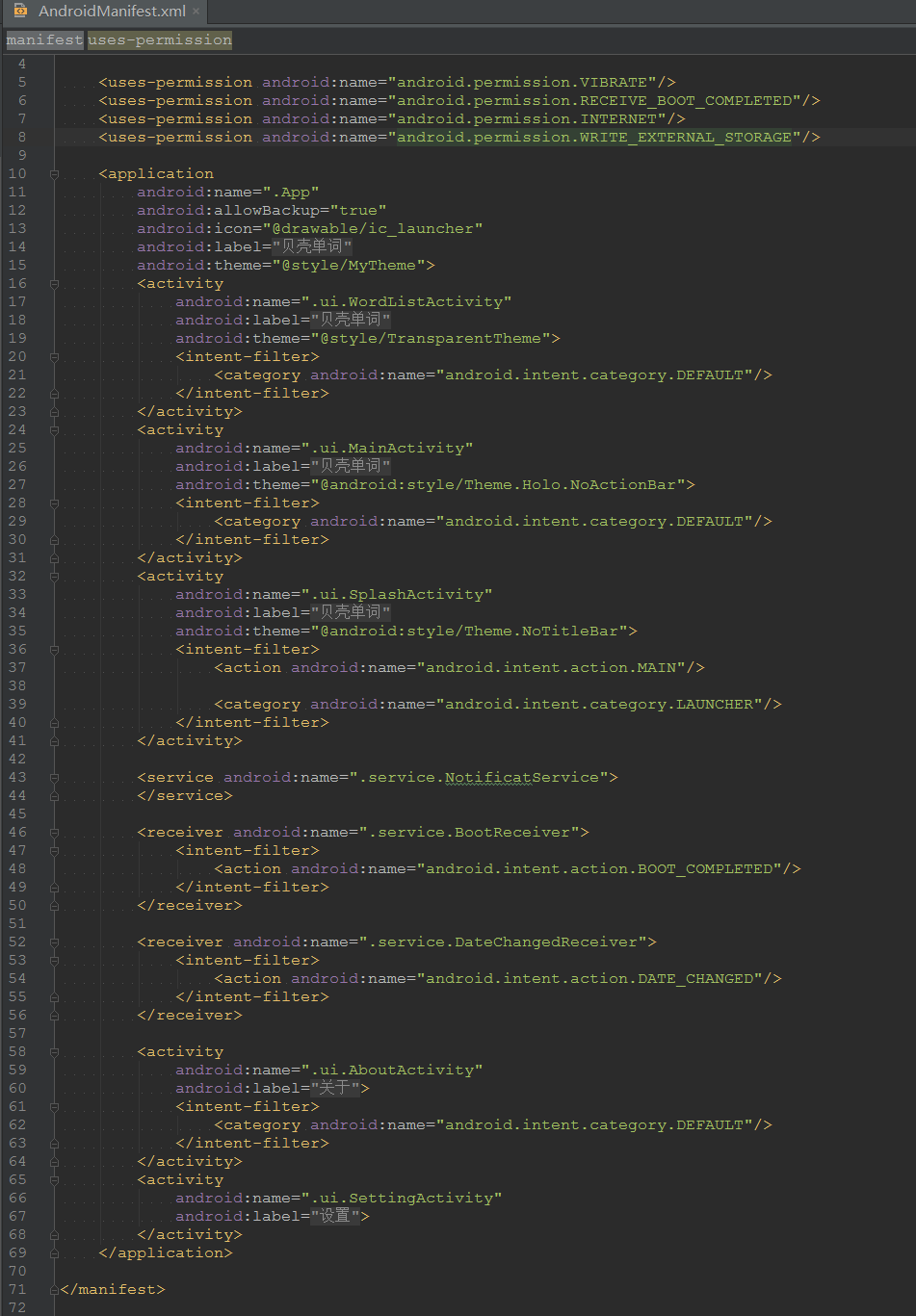Click the action.BOOT_COMPLETED text
The width and height of the screenshot is (916, 1316).
(x=671, y=869)
